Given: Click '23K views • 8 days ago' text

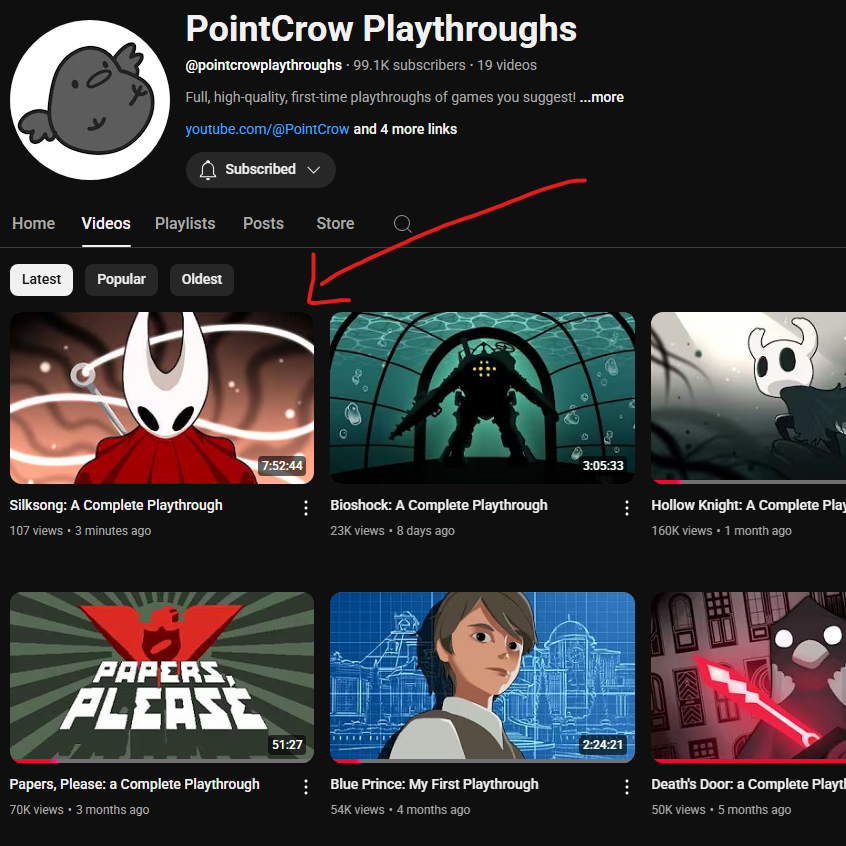Looking at the screenshot, I should pyautogui.click(x=392, y=531).
